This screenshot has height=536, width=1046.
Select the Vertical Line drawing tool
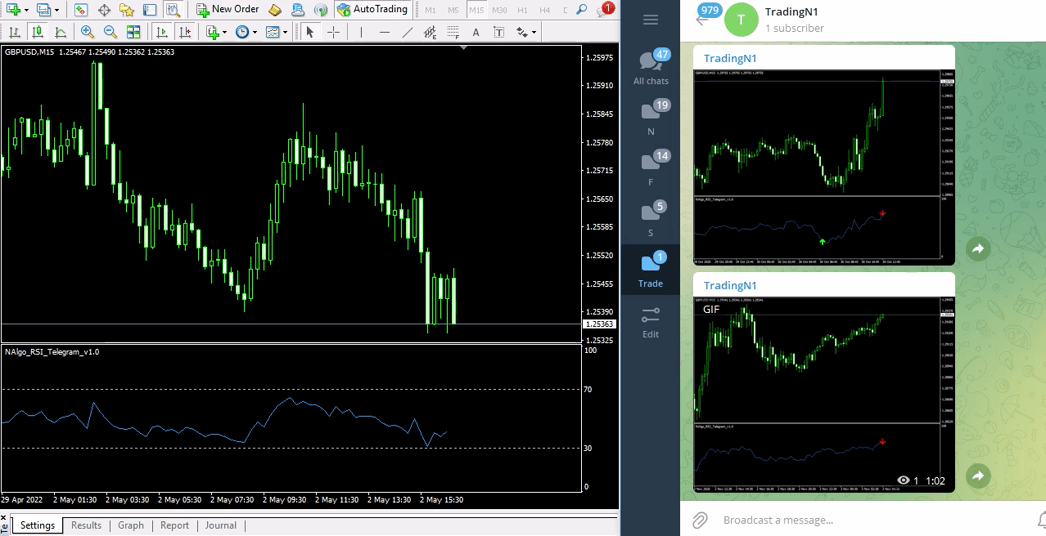coord(361,31)
